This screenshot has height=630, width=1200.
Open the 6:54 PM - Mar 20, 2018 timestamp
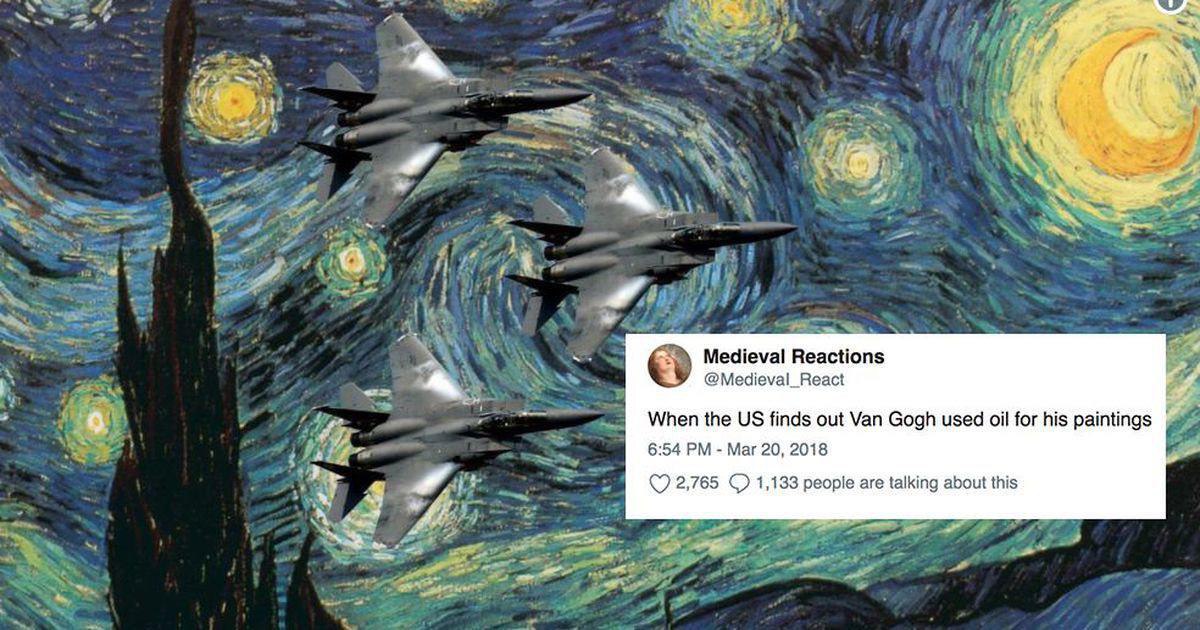738,450
